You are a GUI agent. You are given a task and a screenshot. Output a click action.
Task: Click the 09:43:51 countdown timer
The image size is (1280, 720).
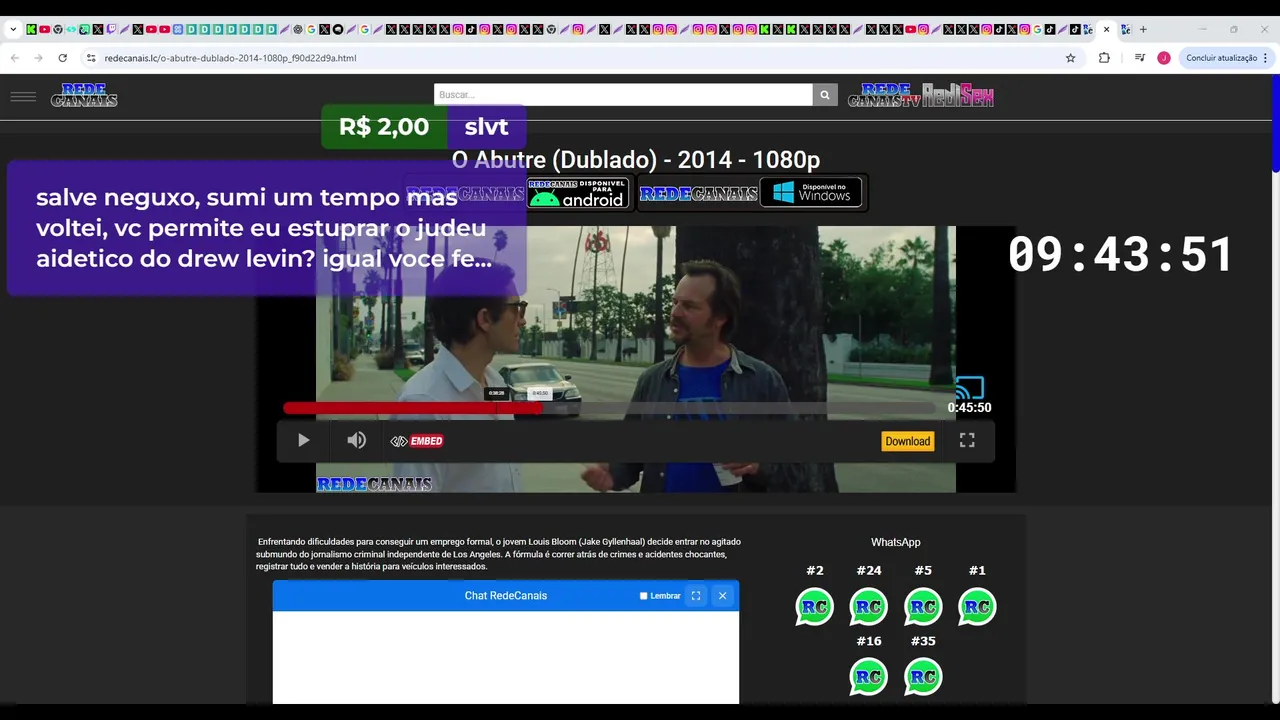pos(1121,254)
